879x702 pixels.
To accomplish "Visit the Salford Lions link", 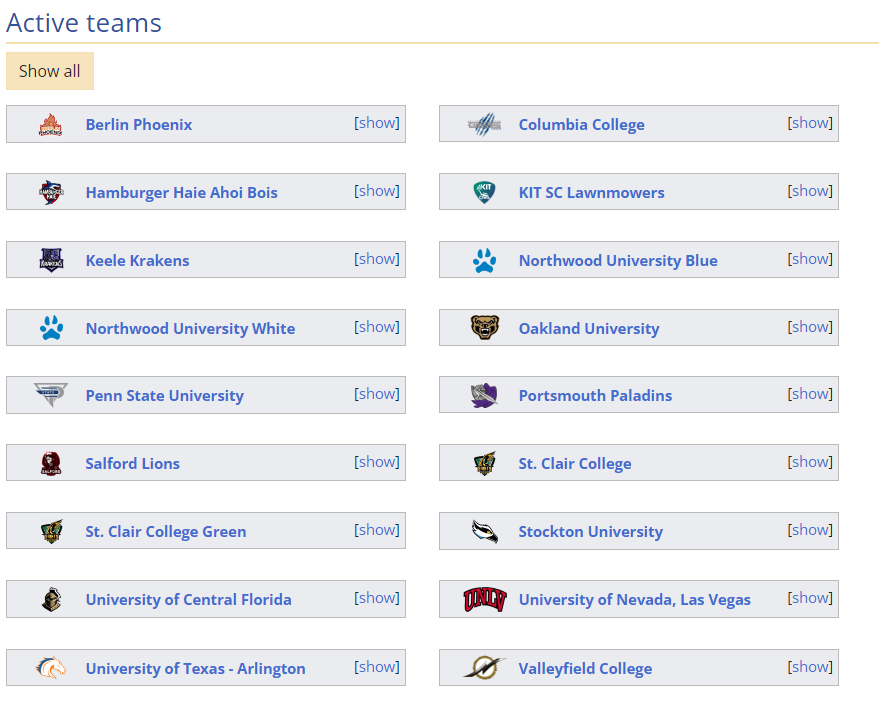I will pos(132,463).
